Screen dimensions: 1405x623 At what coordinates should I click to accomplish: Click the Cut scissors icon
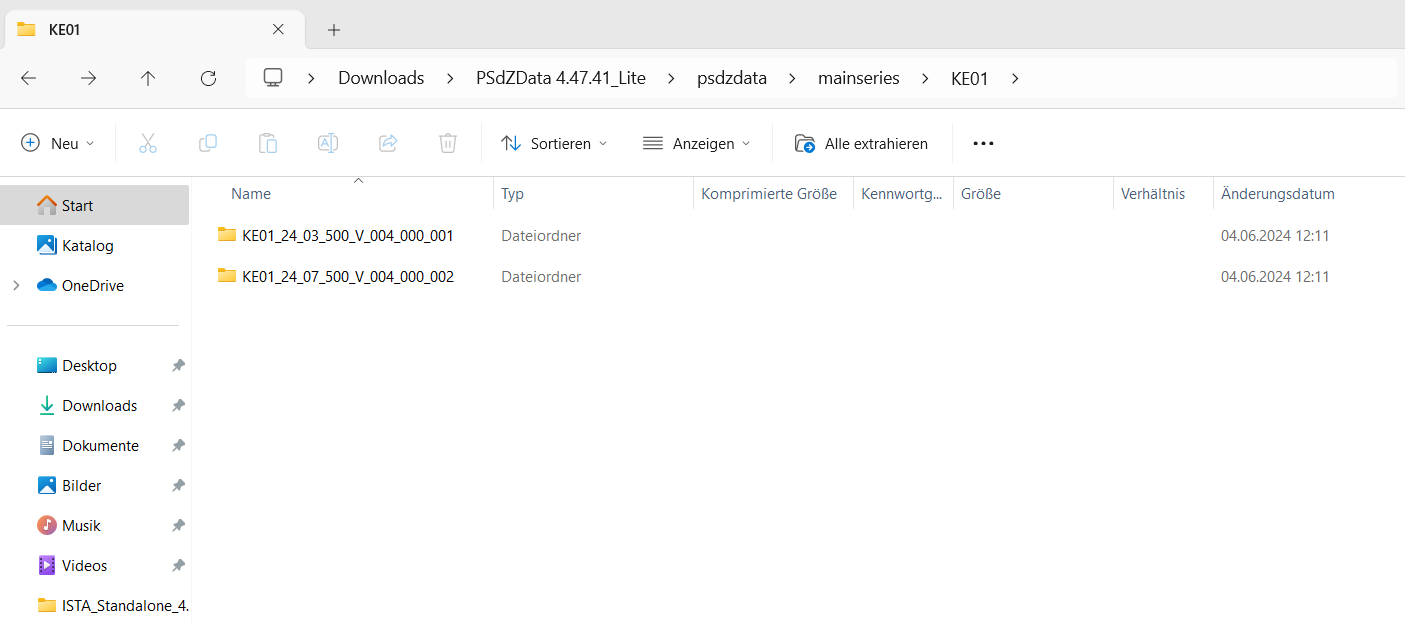148,143
